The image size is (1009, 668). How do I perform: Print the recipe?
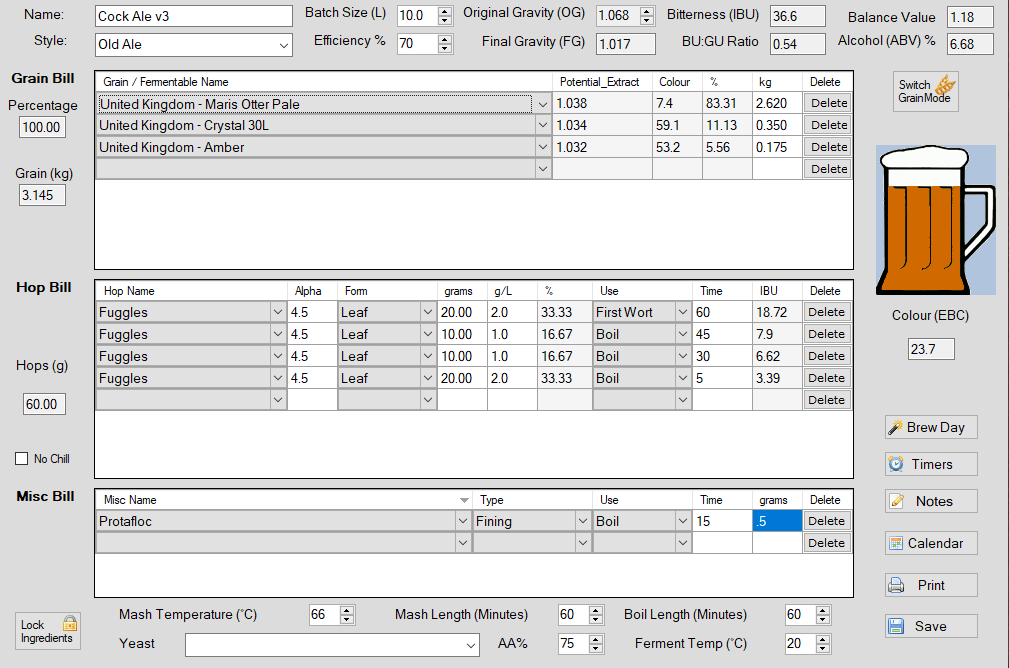[x=930, y=585]
